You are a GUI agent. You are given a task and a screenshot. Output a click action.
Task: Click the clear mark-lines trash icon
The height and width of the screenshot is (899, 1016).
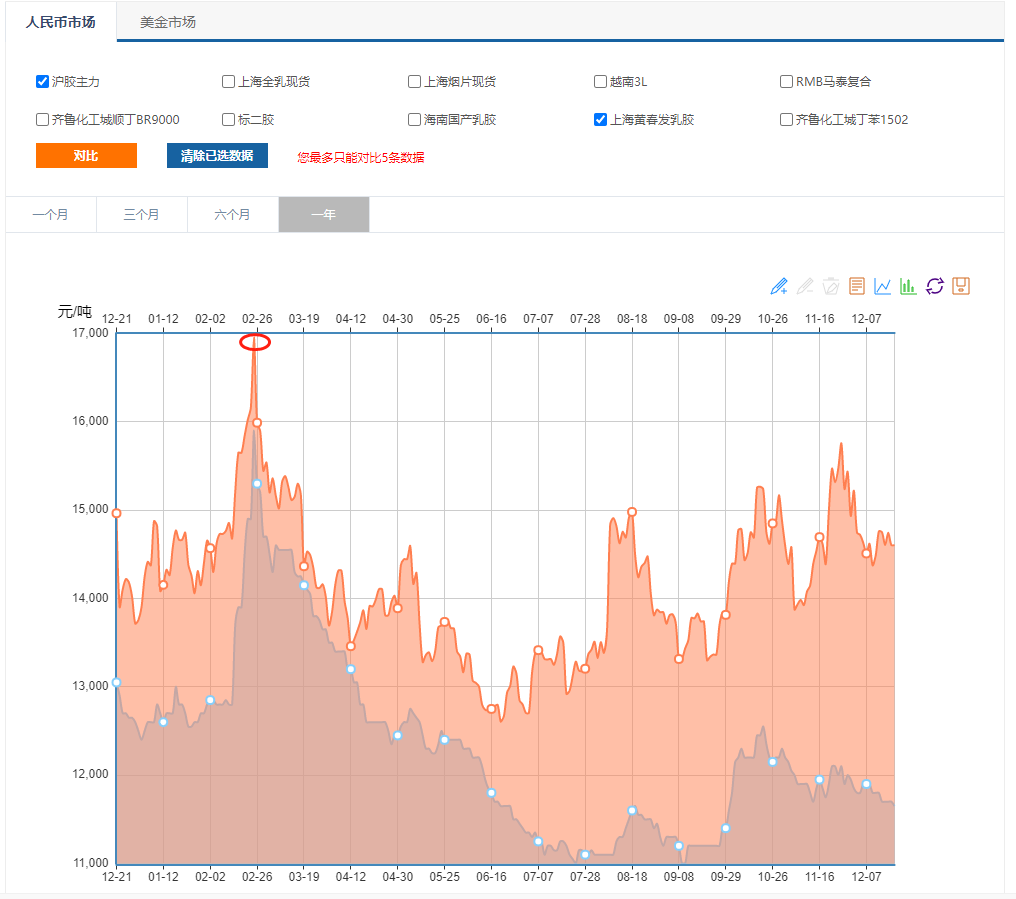tap(831, 286)
